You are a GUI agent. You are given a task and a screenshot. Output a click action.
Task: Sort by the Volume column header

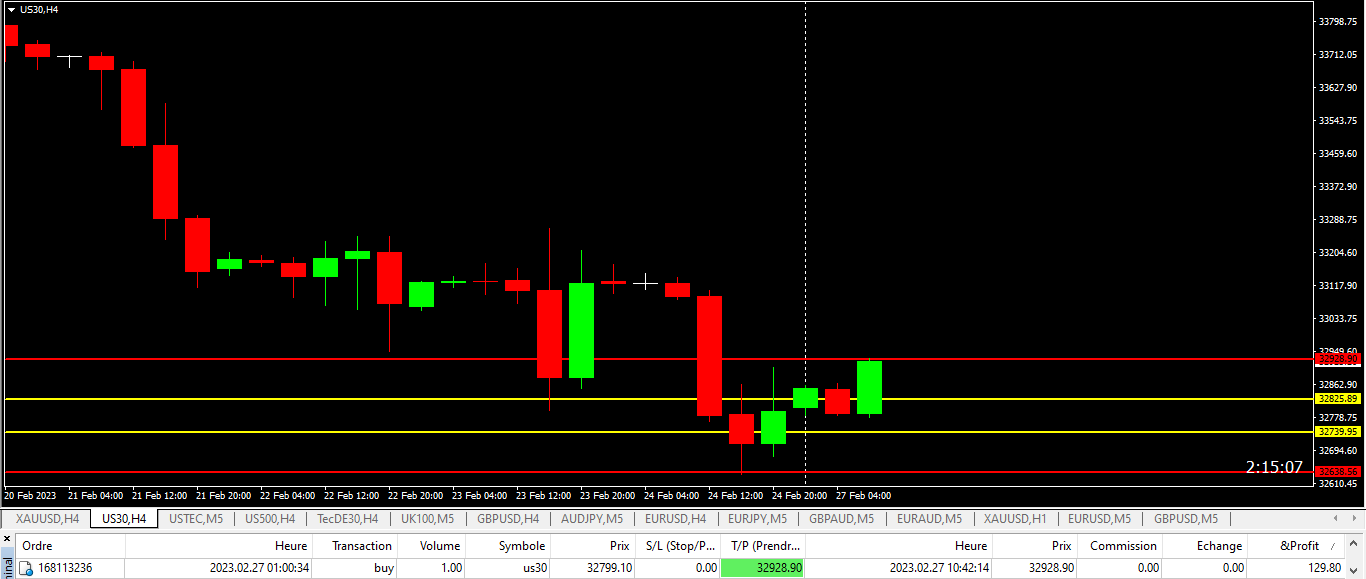433,546
